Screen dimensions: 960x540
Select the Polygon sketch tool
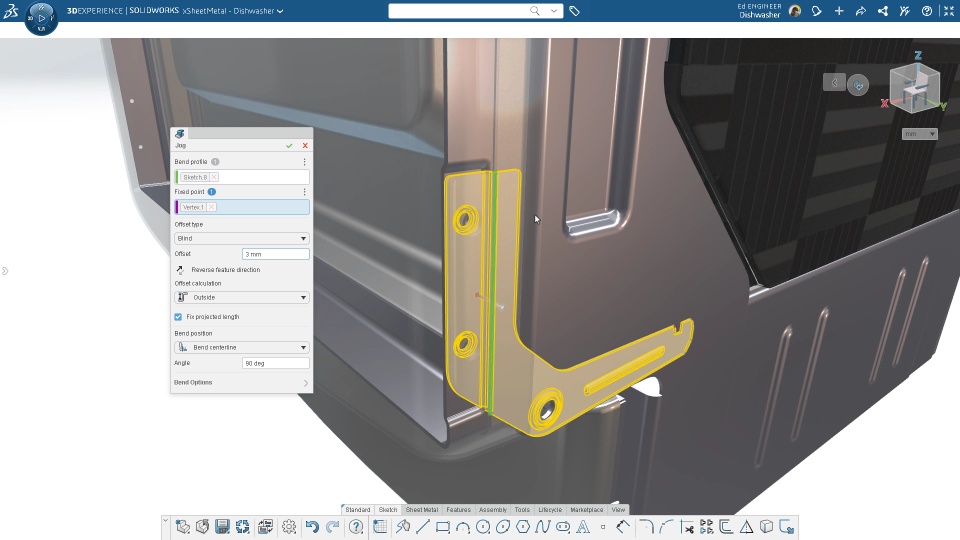(523, 527)
